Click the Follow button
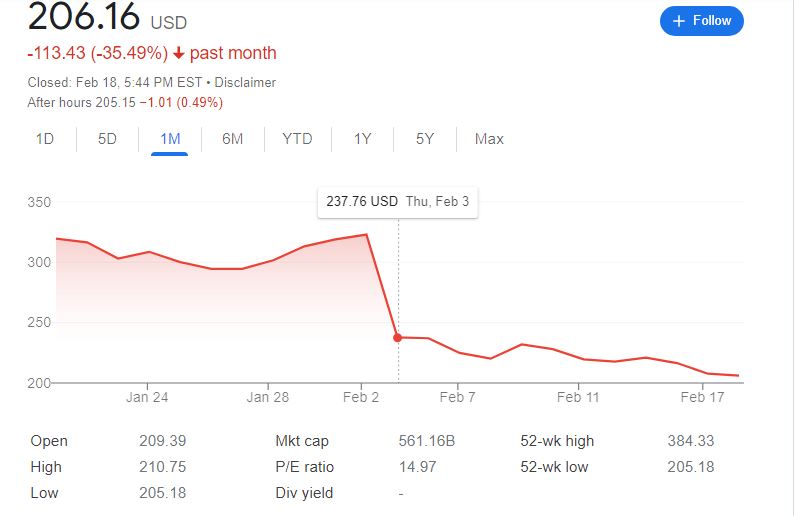 coord(701,21)
